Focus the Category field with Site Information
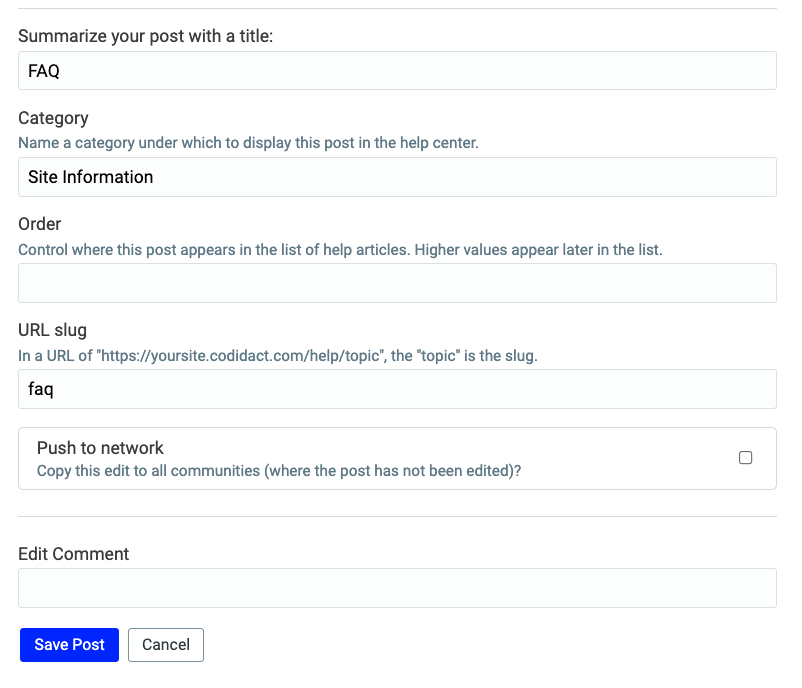This screenshot has height=688, width=802. pyautogui.click(x=397, y=177)
